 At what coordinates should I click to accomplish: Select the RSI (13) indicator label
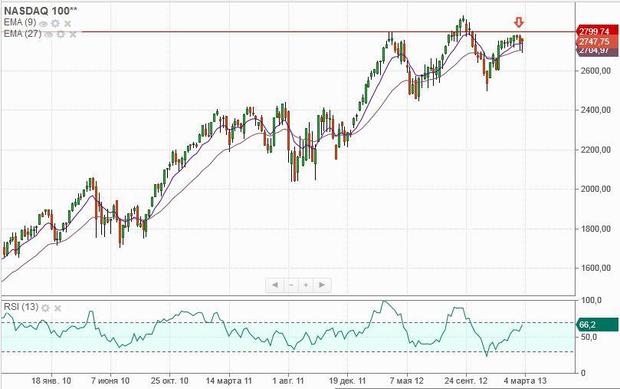coord(21,307)
